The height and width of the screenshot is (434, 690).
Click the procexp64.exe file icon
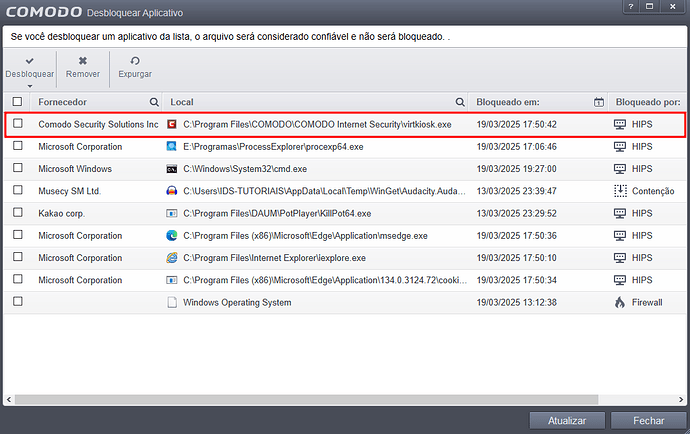coord(172,147)
